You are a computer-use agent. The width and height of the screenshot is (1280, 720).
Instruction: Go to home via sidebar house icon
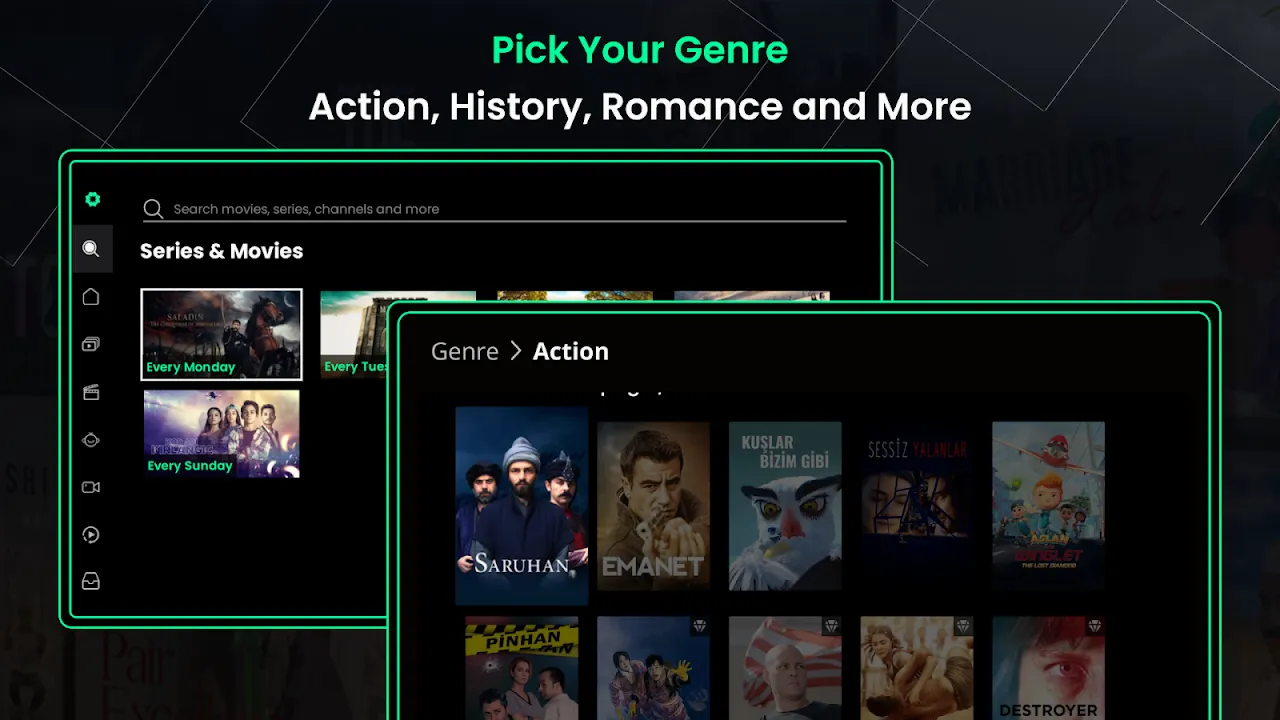pyautogui.click(x=91, y=297)
